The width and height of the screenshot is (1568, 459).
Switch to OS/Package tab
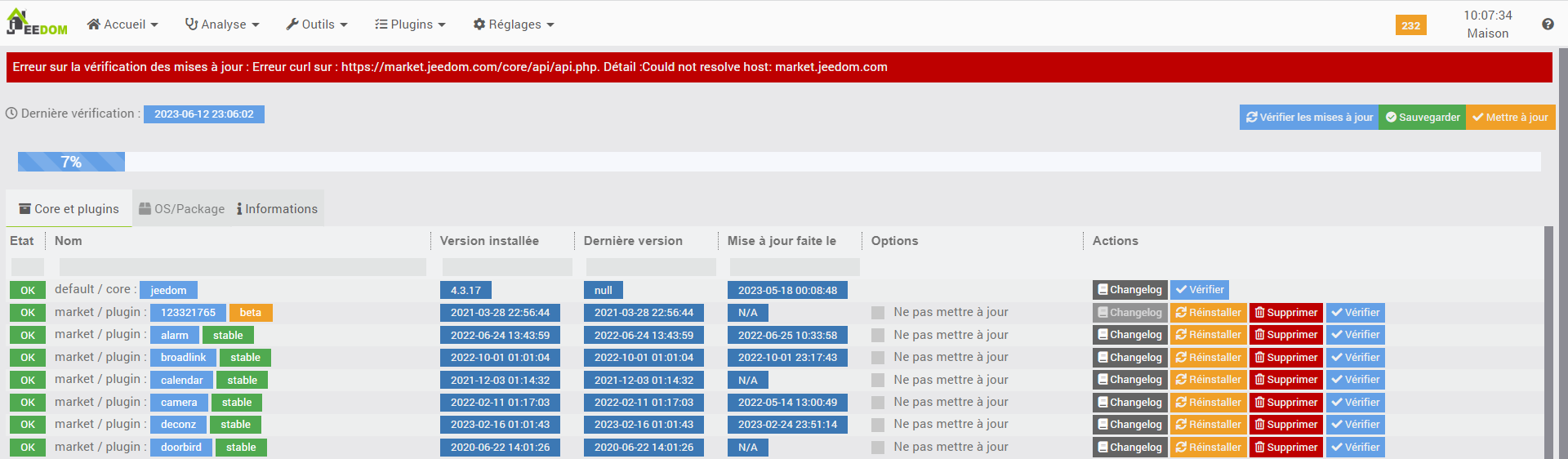tap(181, 209)
